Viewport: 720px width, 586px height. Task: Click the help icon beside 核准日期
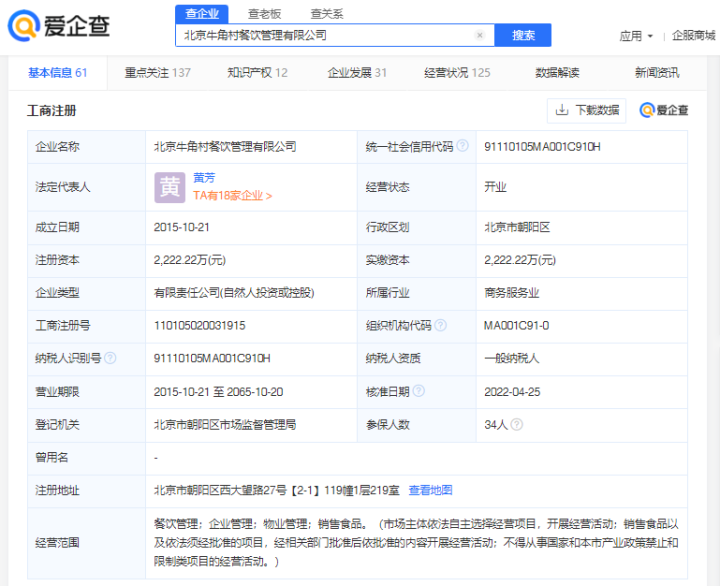418,391
